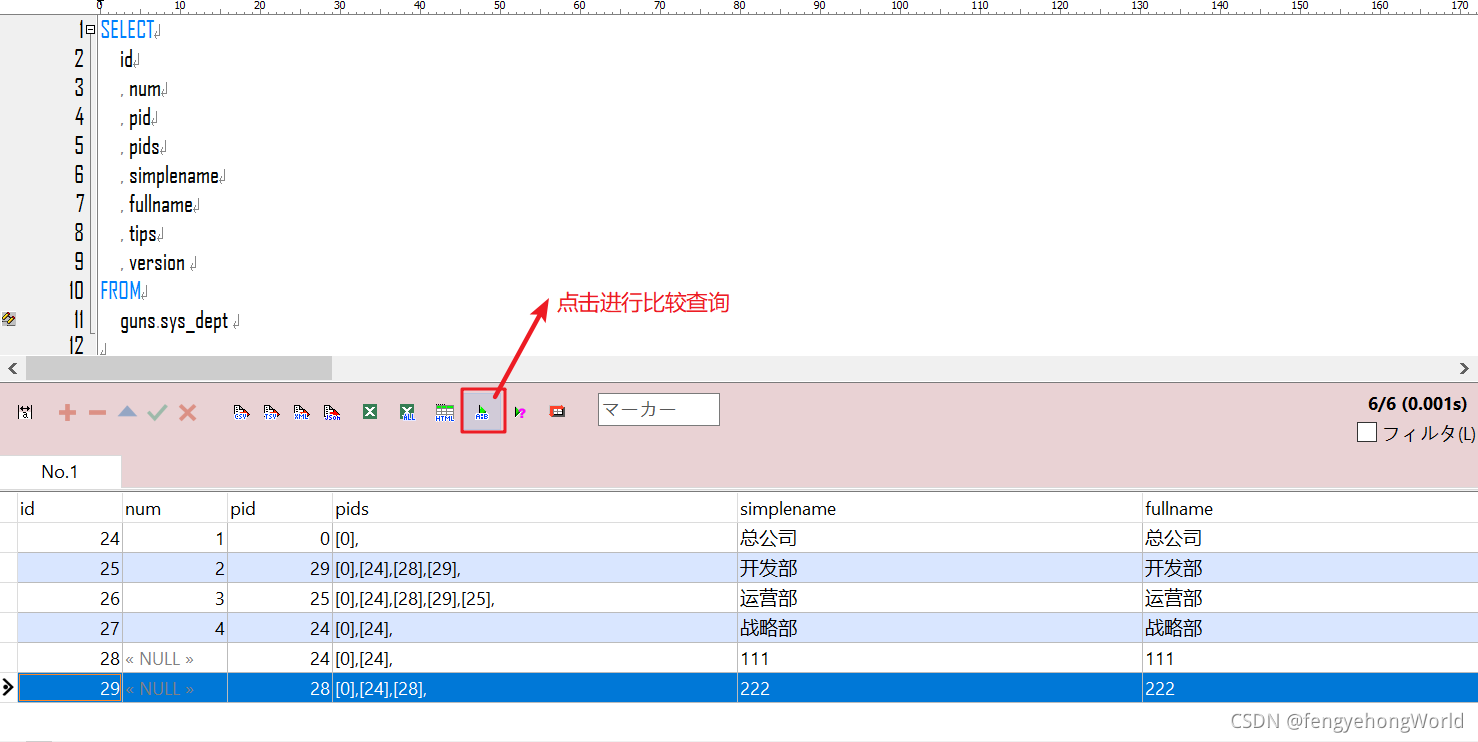Click simplename cell 战略部
Screen dimensions: 1478x742
[x=940, y=628]
